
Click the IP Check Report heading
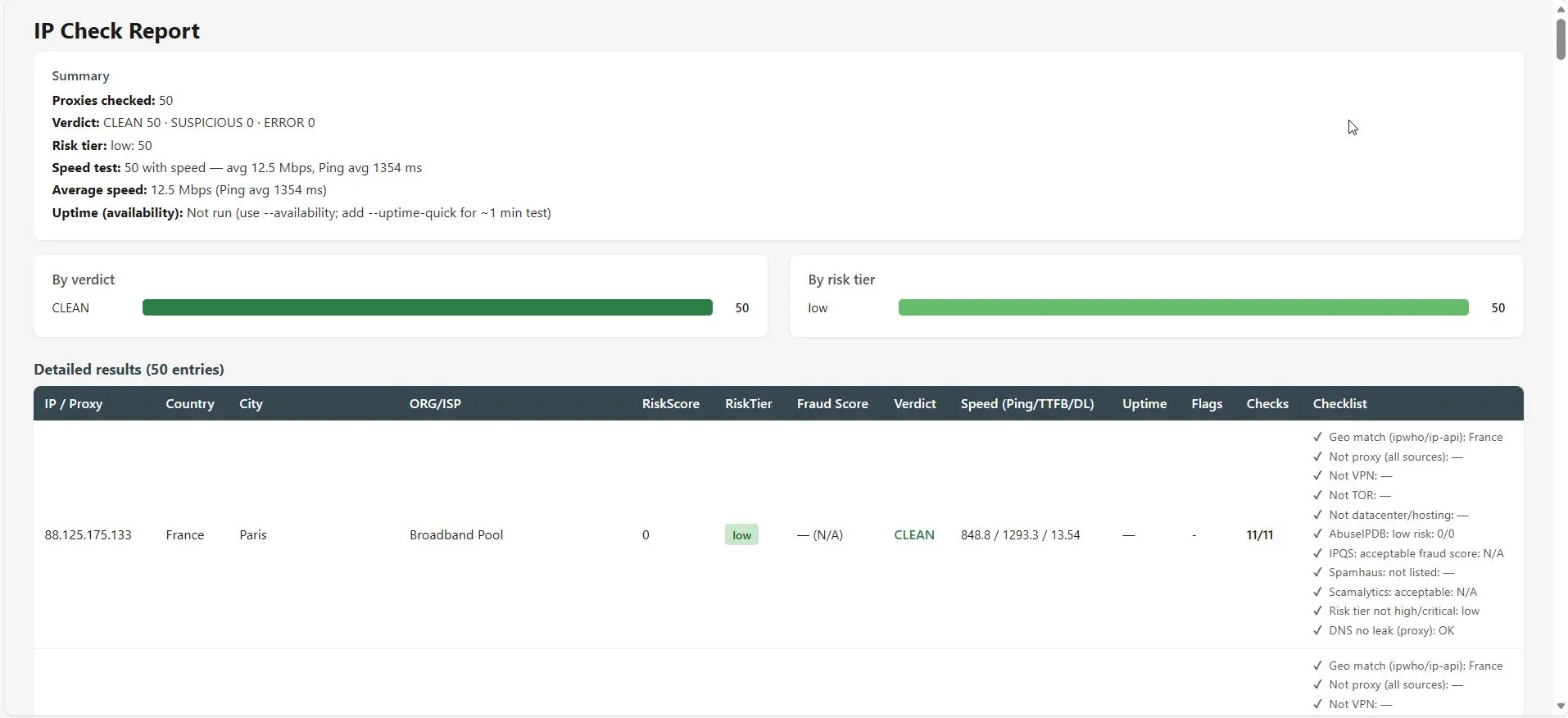pyautogui.click(x=116, y=31)
